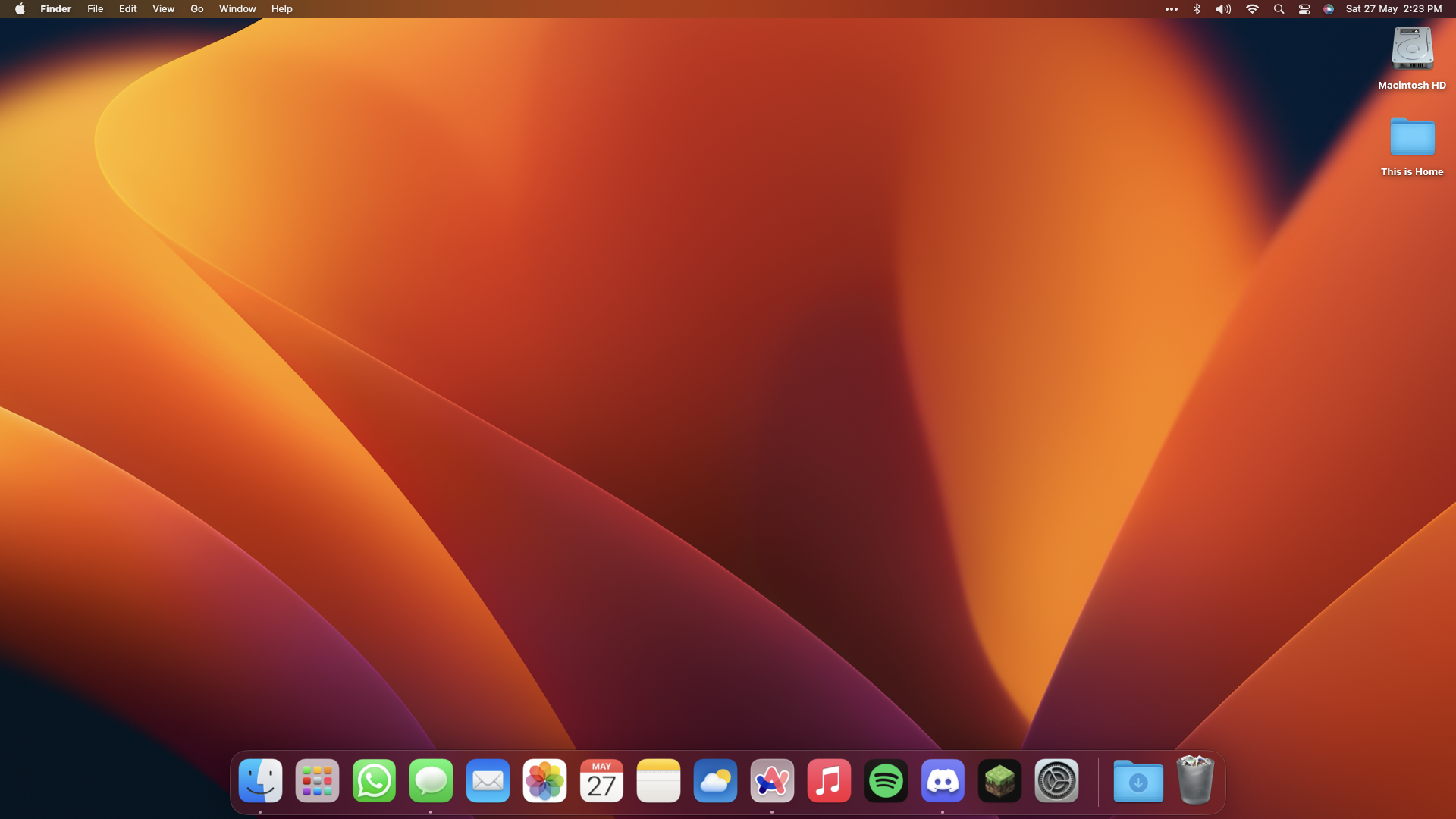The image size is (1456, 819).
Task: Launch the Weather app
Action: click(715, 780)
